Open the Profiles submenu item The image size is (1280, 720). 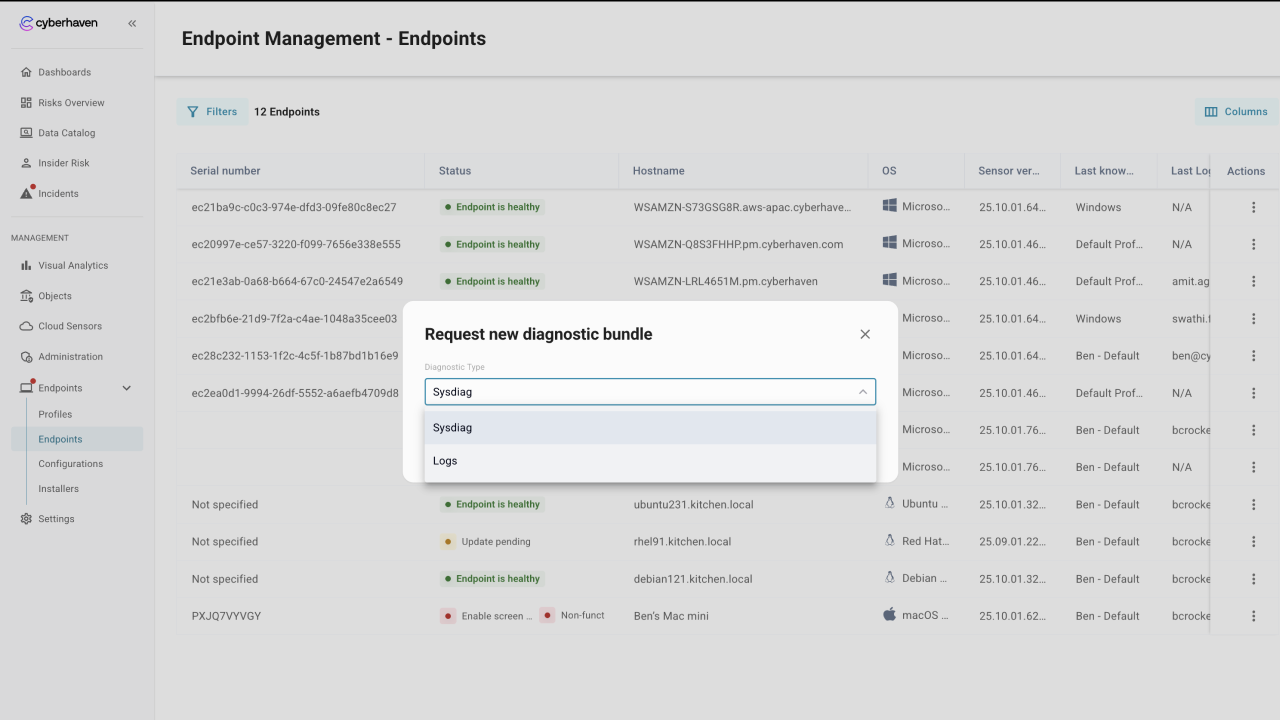point(55,414)
